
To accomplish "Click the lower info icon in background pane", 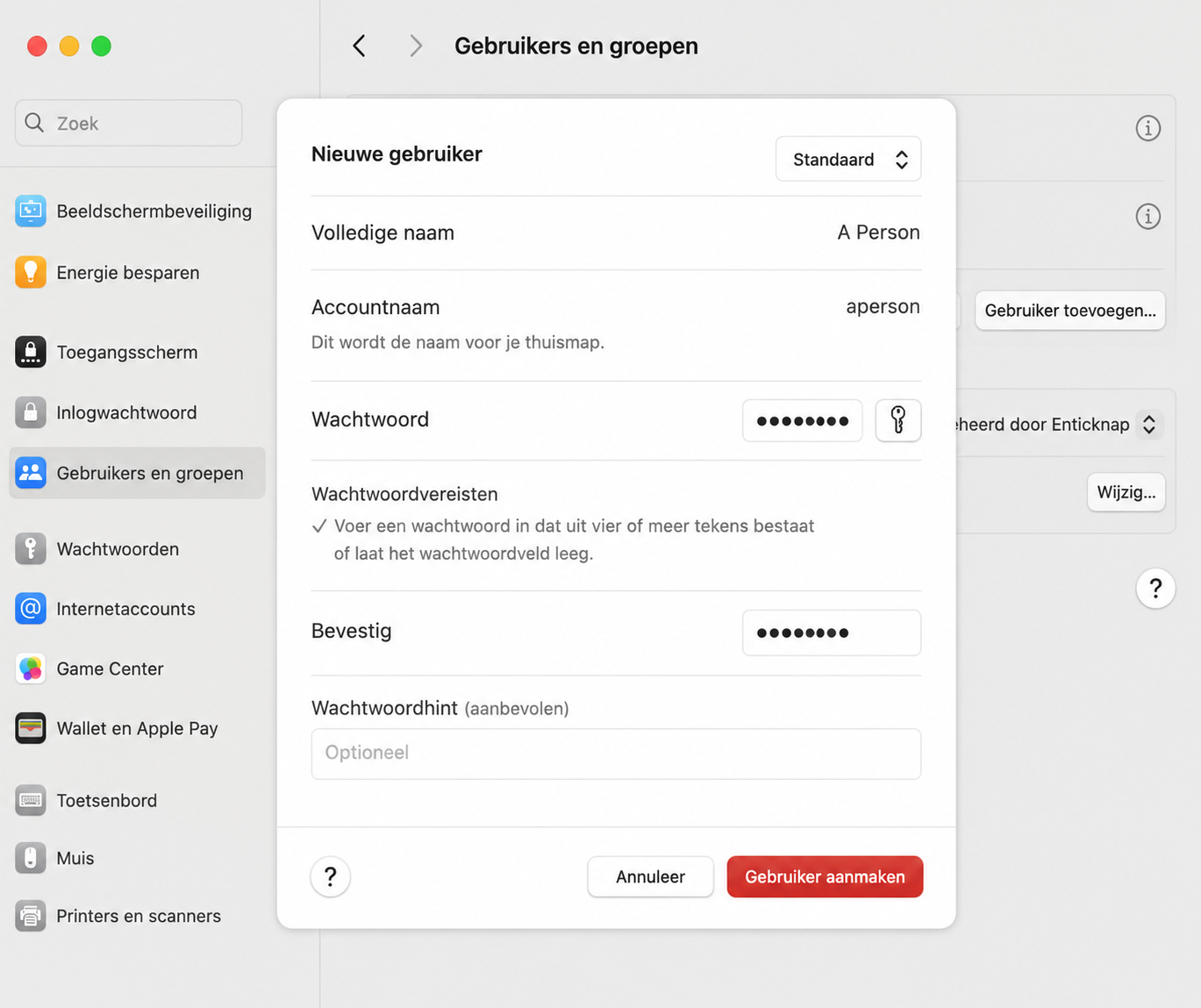I will [1148, 216].
